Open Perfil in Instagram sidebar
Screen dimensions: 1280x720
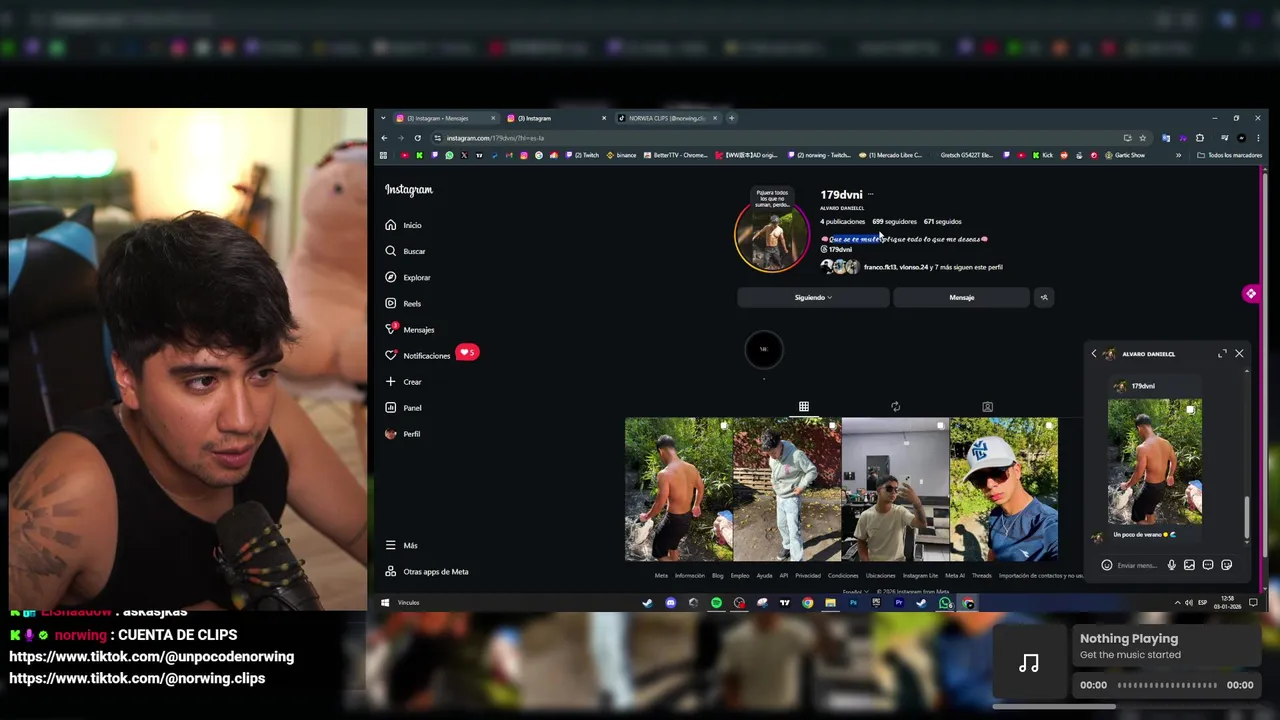pos(403,433)
